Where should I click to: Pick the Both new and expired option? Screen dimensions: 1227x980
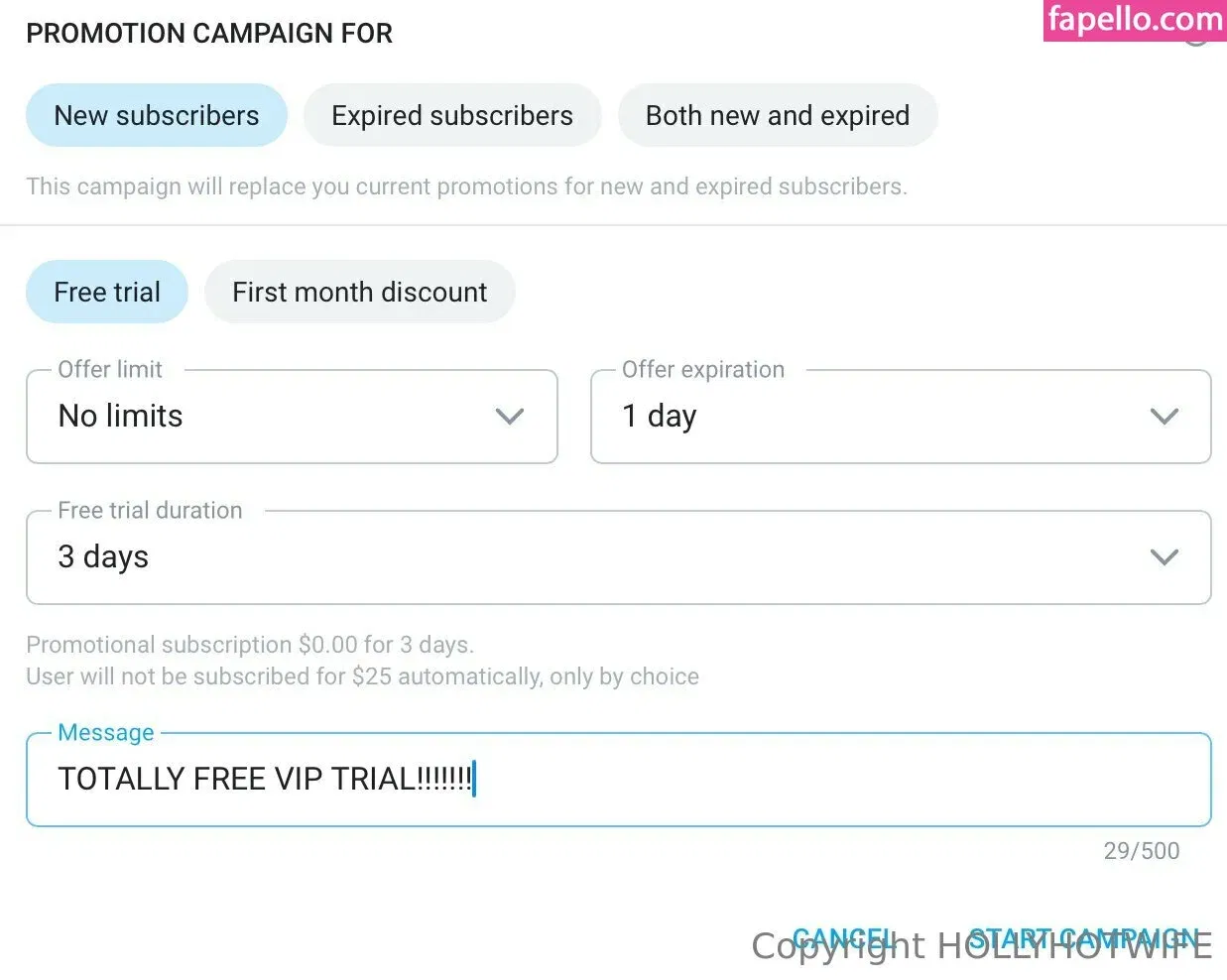pyautogui.click(x=778, y=116)
